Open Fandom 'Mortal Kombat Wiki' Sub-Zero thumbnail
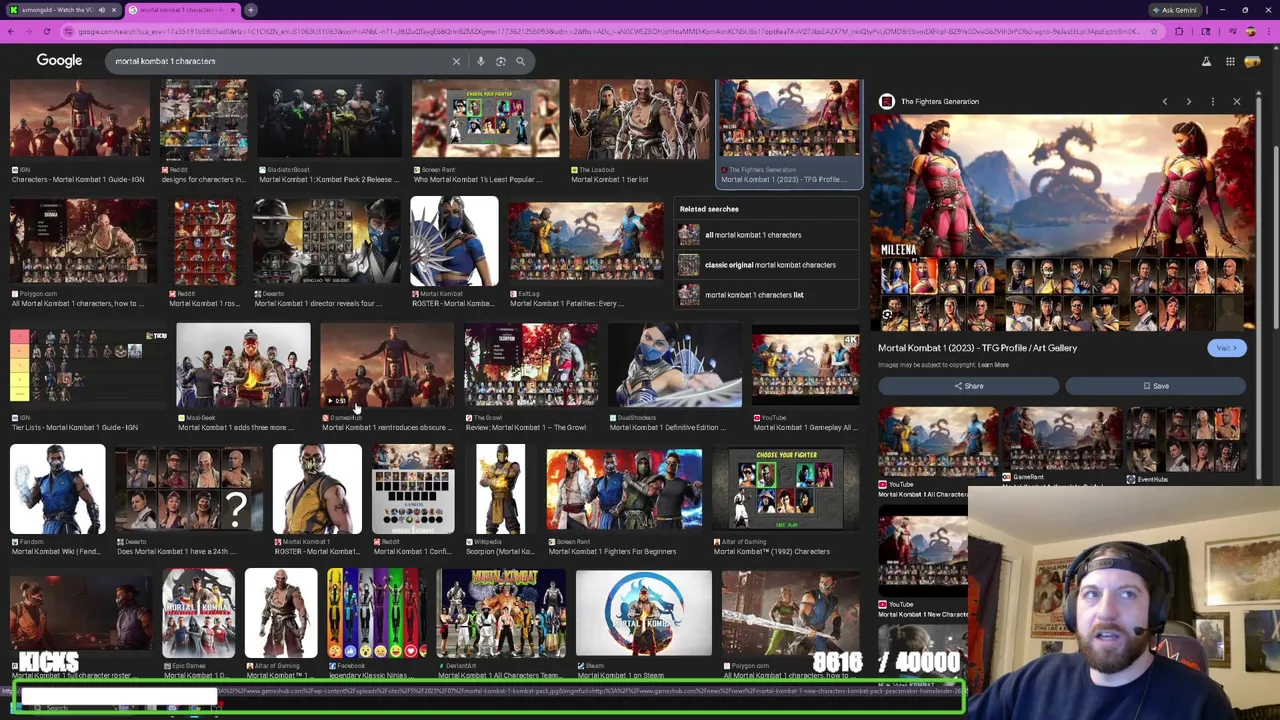This screenshot has height=720, width=1280. point(57,490)
